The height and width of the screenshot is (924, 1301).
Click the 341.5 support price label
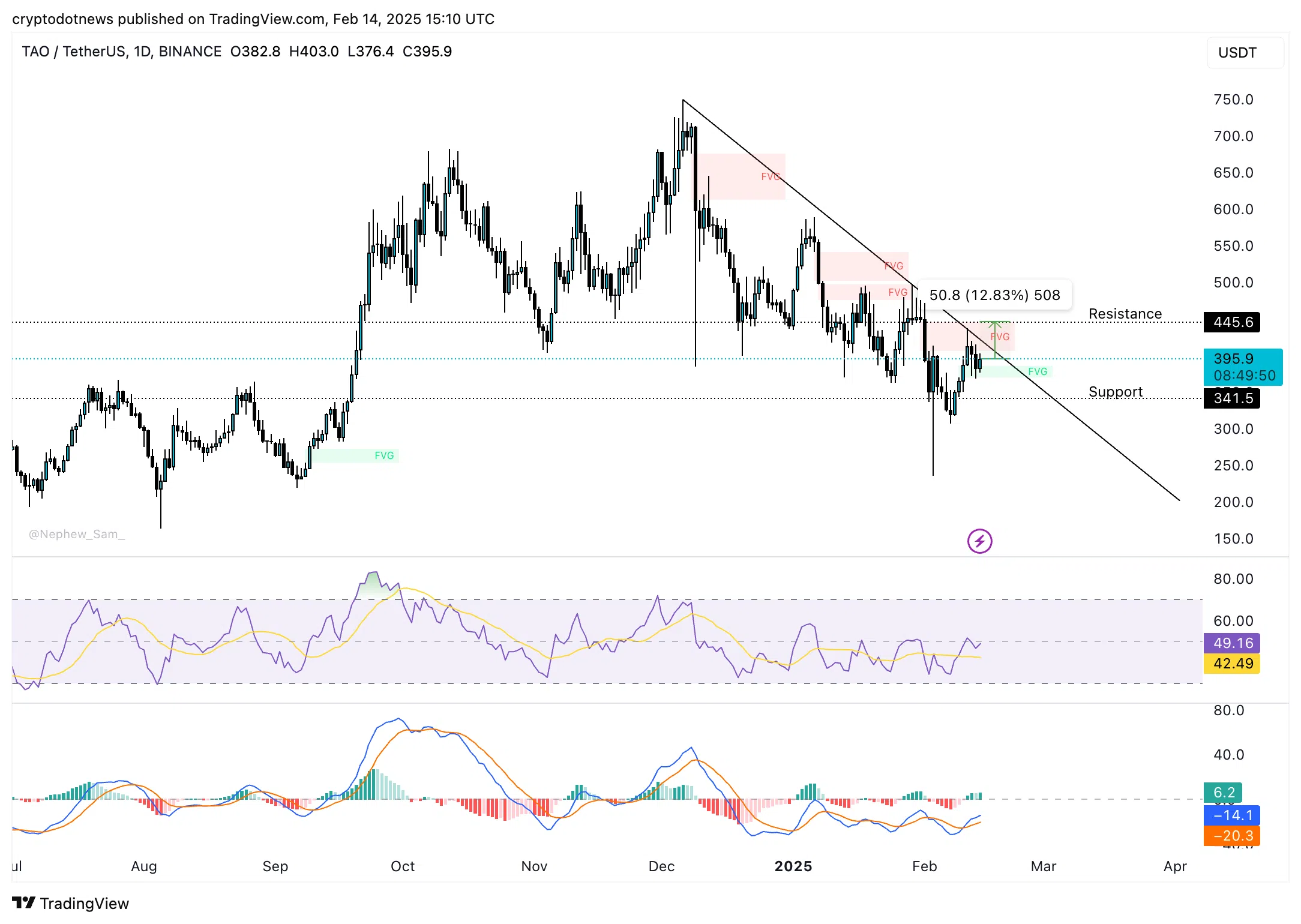coord(1232,398)
